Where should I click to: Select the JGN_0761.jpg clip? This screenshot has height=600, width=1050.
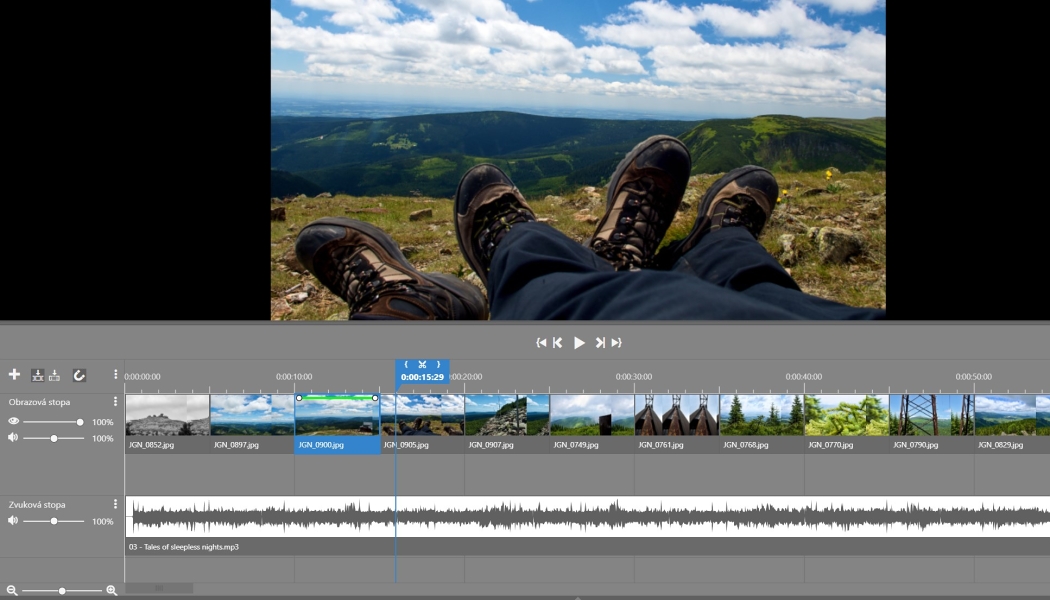tap(677, 423)
